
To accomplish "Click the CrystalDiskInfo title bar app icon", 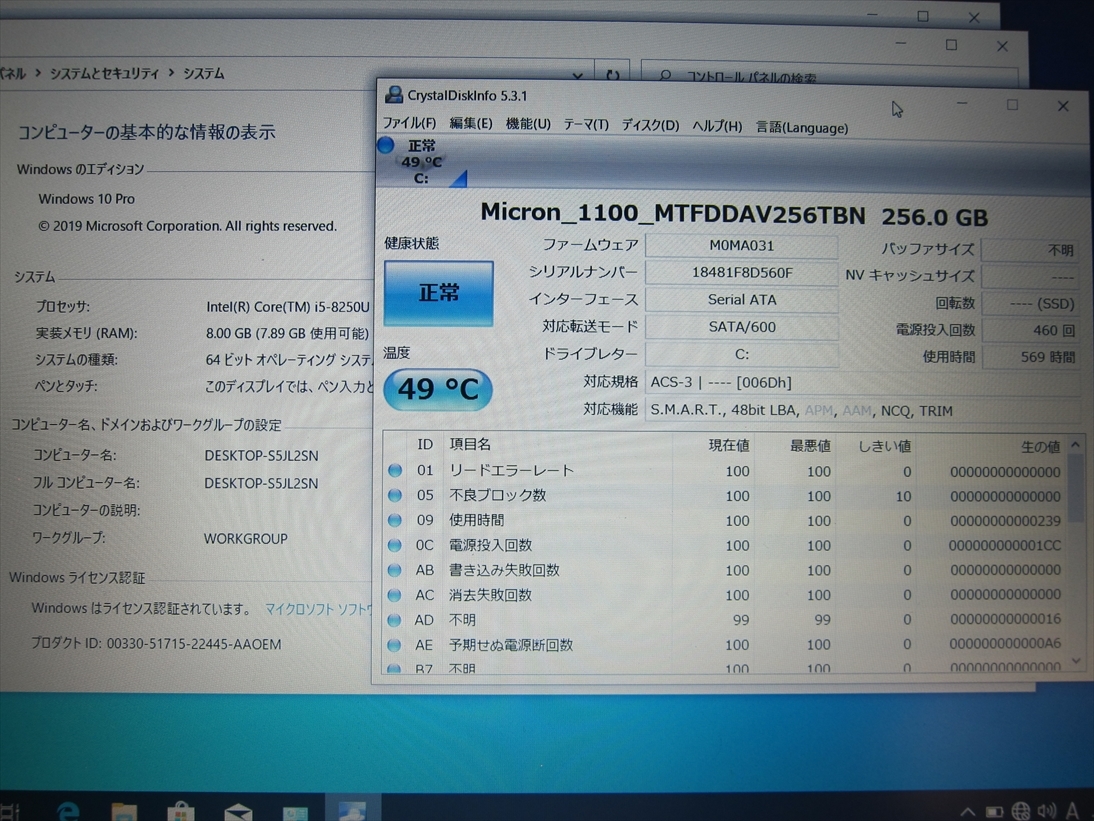I will coord(394,94).
